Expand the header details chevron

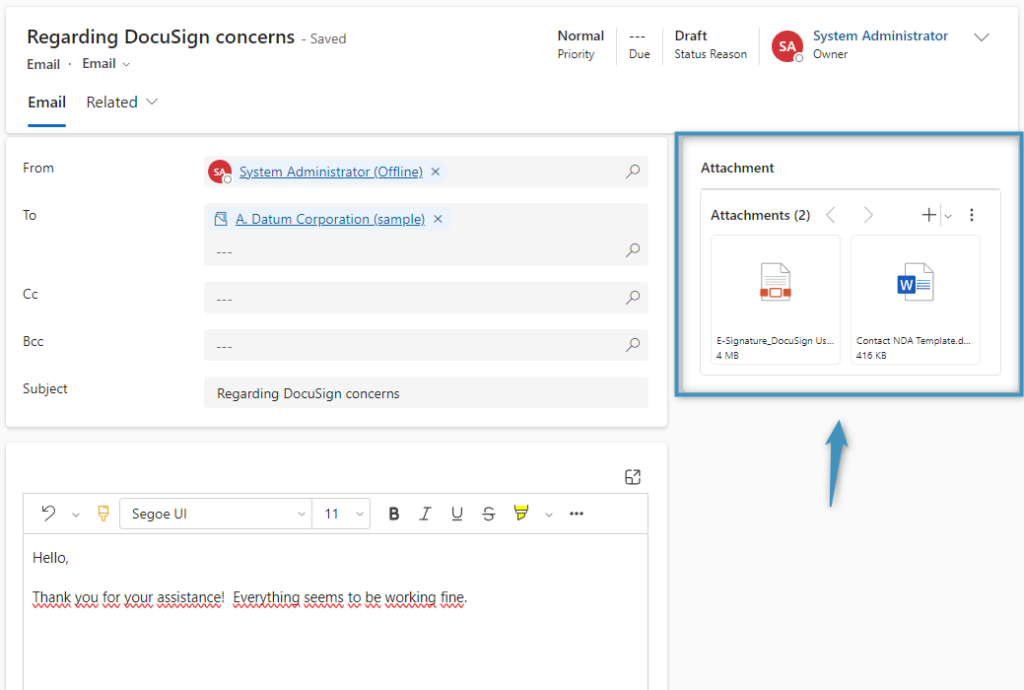[x=982, y=37]
